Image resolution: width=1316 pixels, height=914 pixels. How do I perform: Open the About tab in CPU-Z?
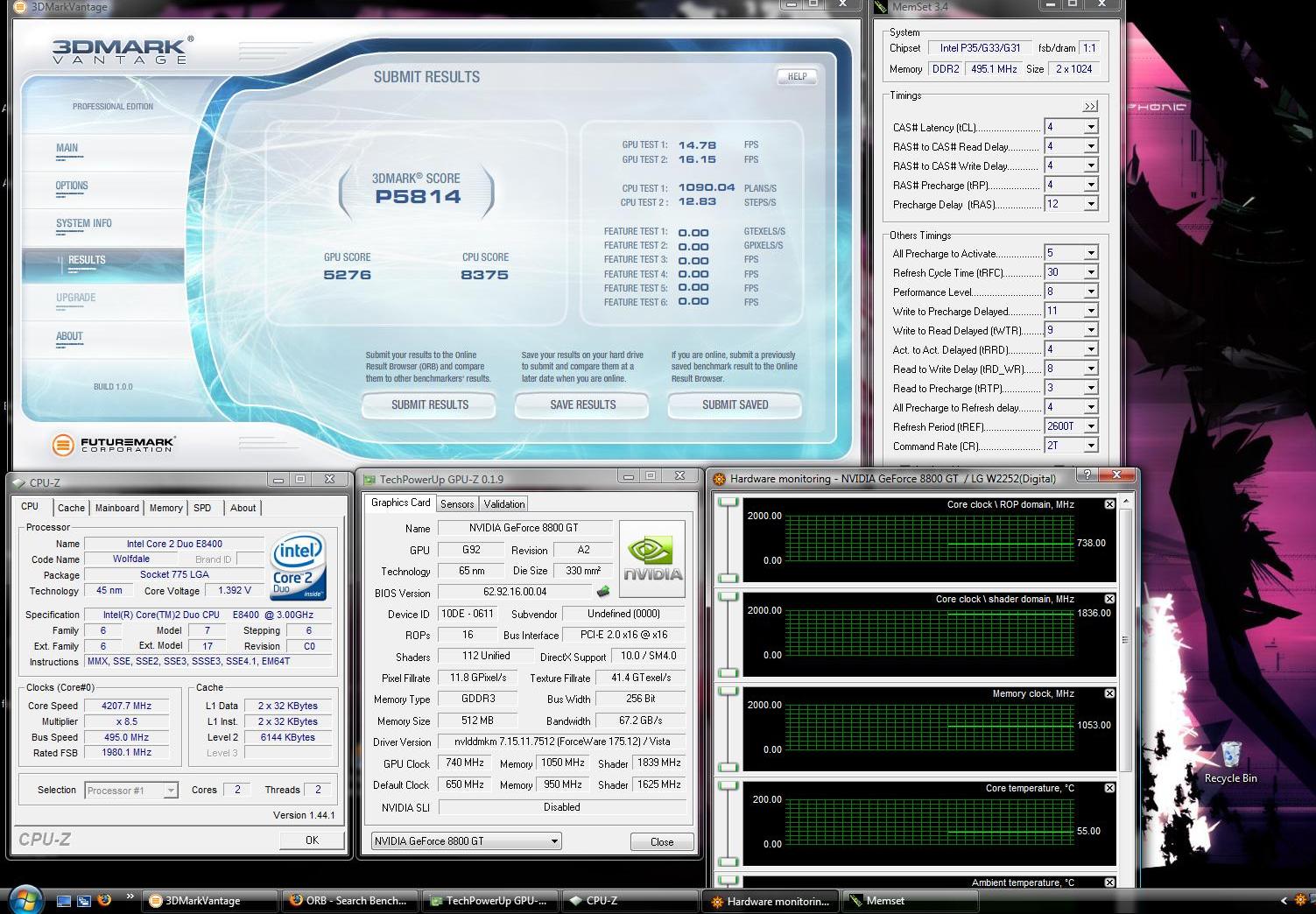point(243,508)
